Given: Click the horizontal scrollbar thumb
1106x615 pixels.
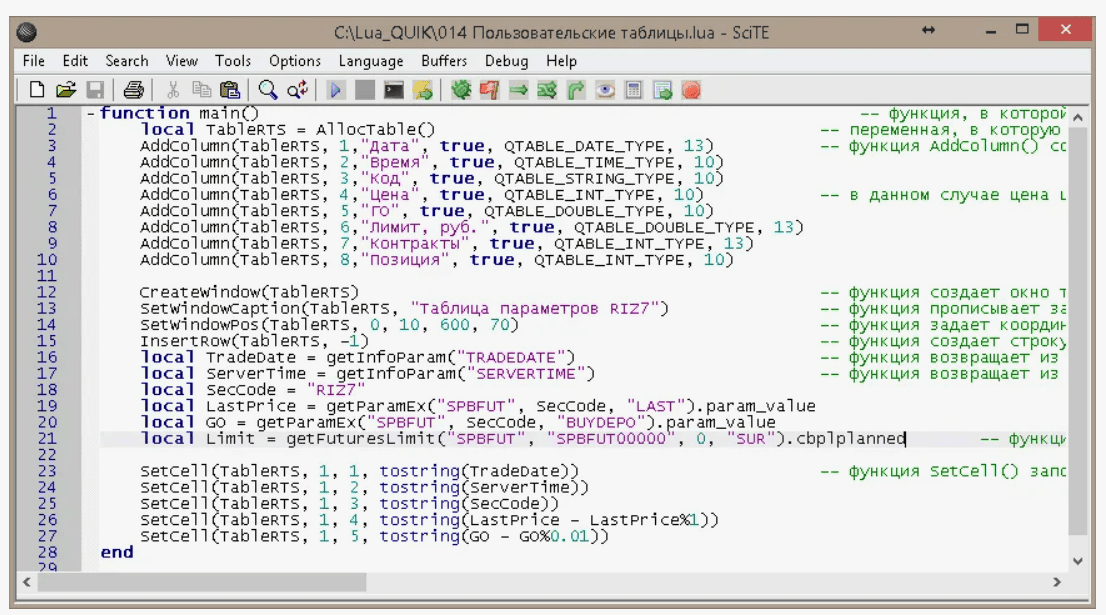Looking at the screenshot, I should [x=202, y=582].
